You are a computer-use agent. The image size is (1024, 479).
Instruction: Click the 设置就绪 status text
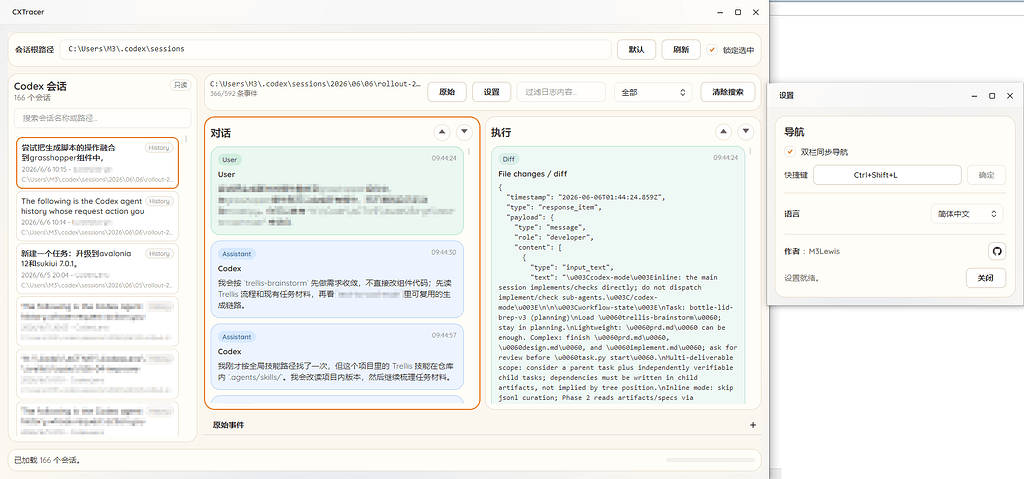click(x=801, y=278)
